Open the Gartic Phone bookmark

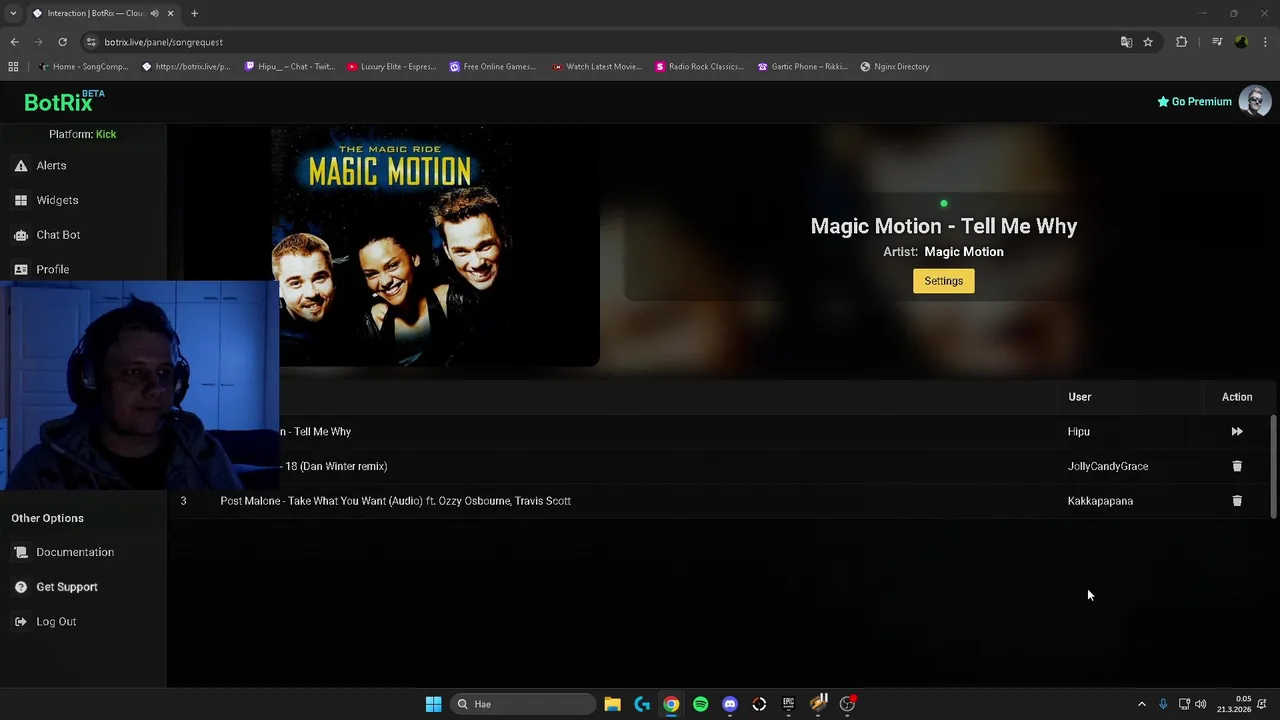pyautogui.click(x=802, y=67)
